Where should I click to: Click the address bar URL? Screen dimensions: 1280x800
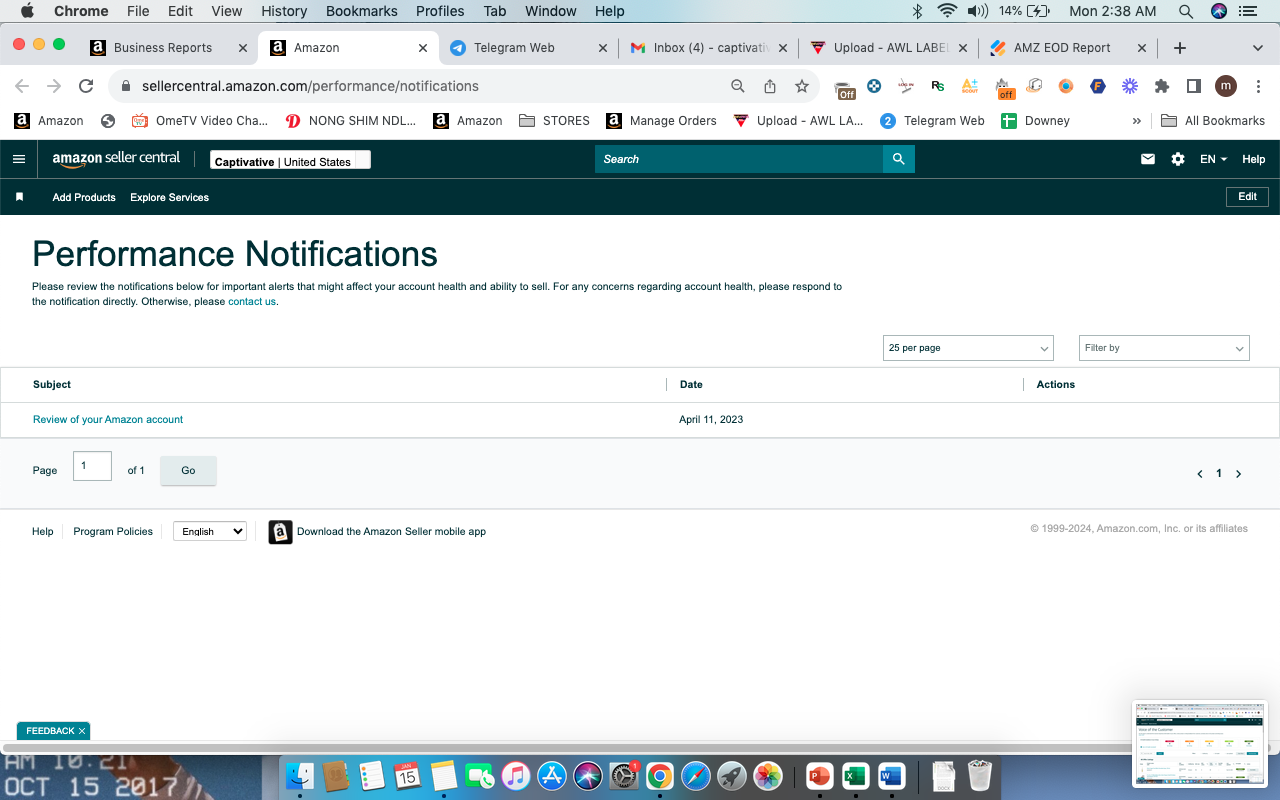(310, 86)
